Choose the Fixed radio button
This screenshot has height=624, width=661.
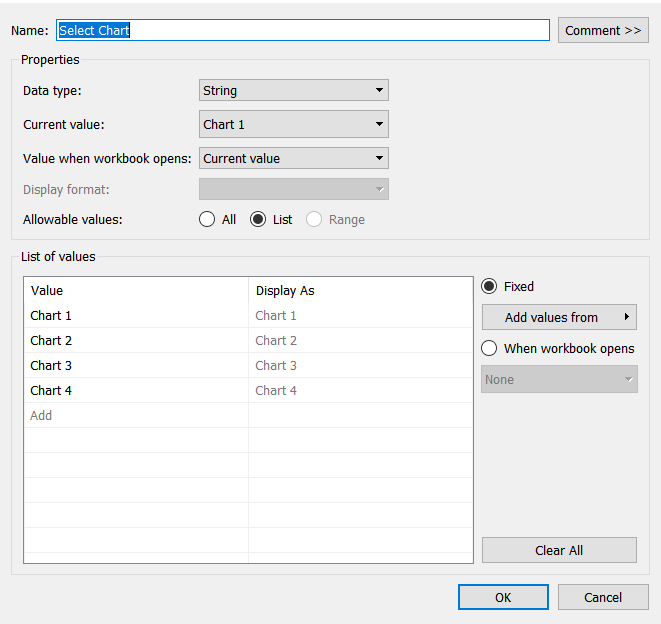click(490, 286)
